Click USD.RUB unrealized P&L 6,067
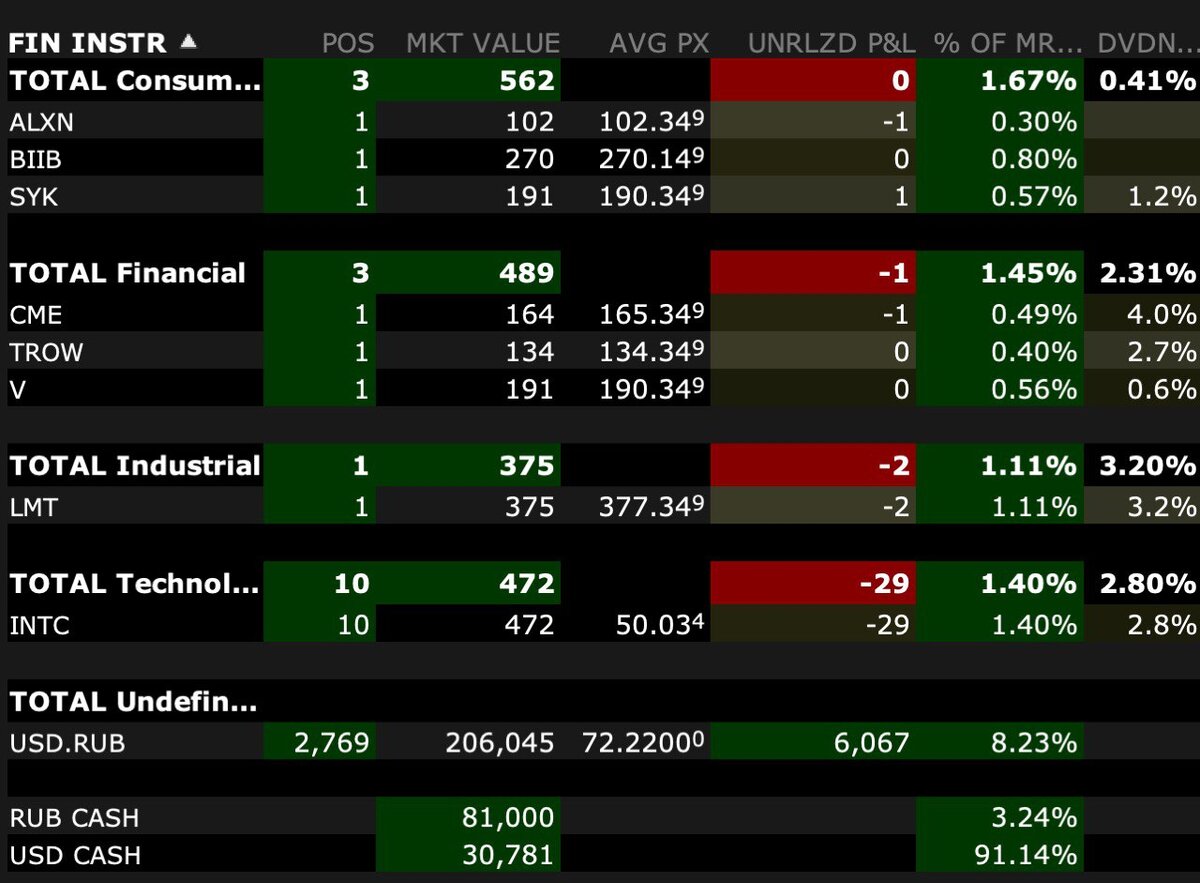The image size is (1200, 883). [x=869, y=742]
